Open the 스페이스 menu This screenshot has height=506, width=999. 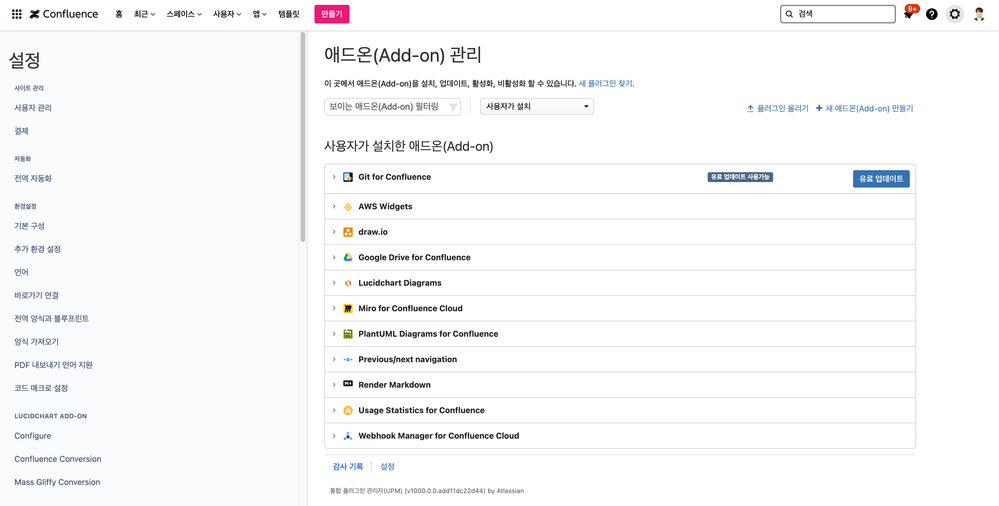point(184,14)
